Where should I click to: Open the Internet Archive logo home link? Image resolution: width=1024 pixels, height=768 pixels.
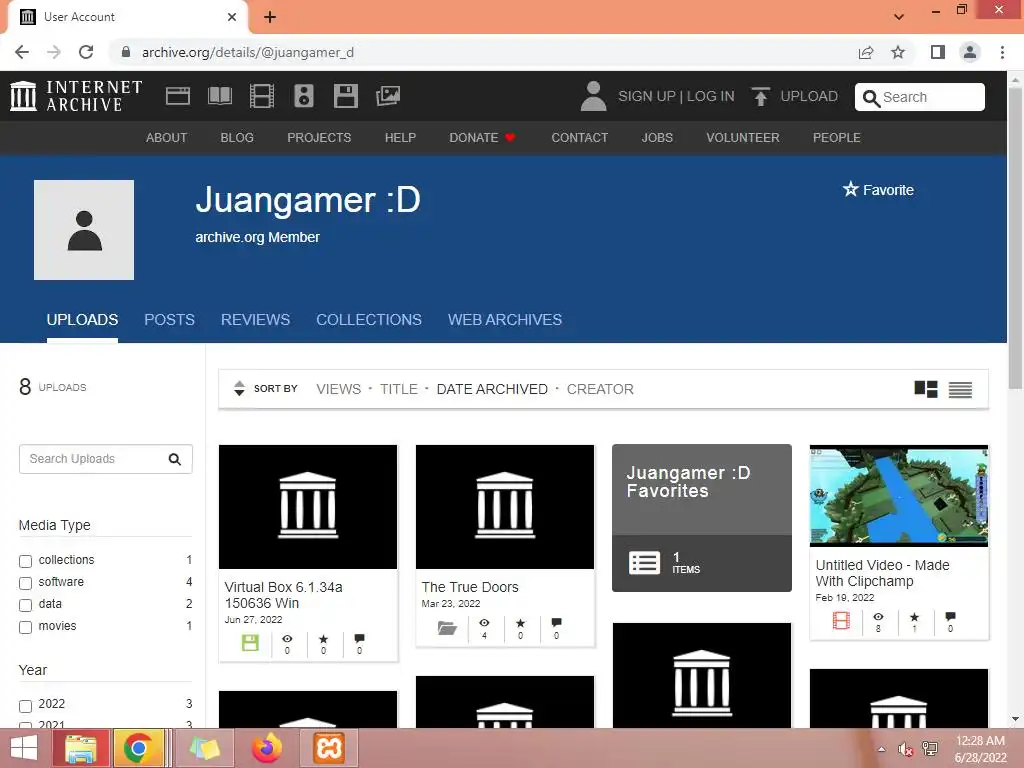[x=76, y=96]
